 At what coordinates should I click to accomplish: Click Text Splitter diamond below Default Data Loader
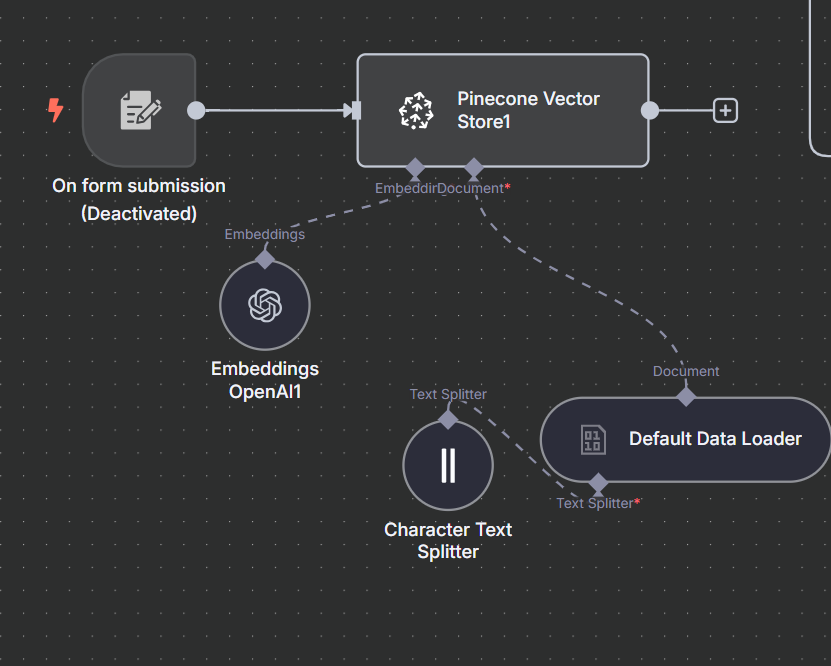tap(598, 483)
